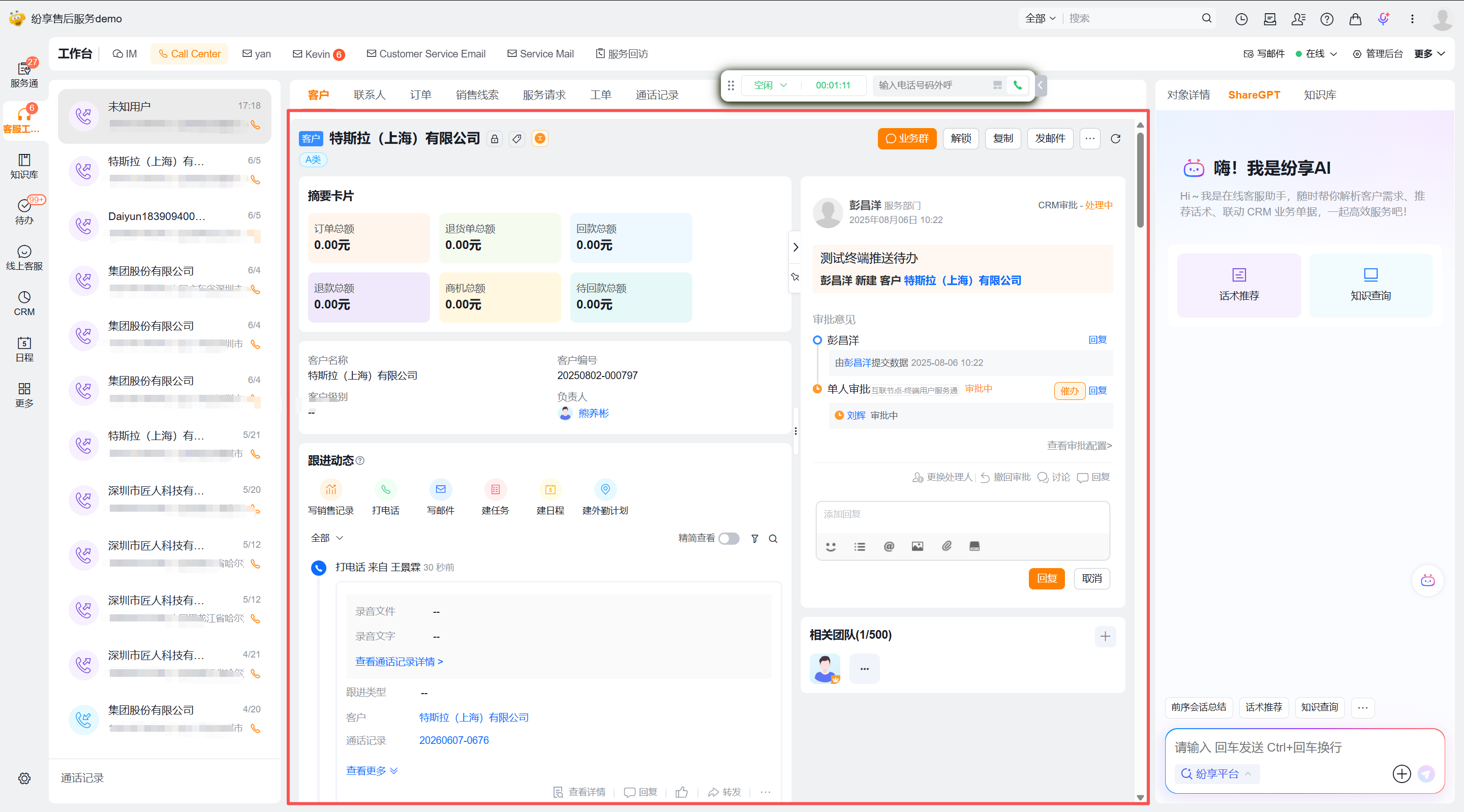1464x812 pixels.
Task: Click the orange 业务群 button
Action: point(906,139)
